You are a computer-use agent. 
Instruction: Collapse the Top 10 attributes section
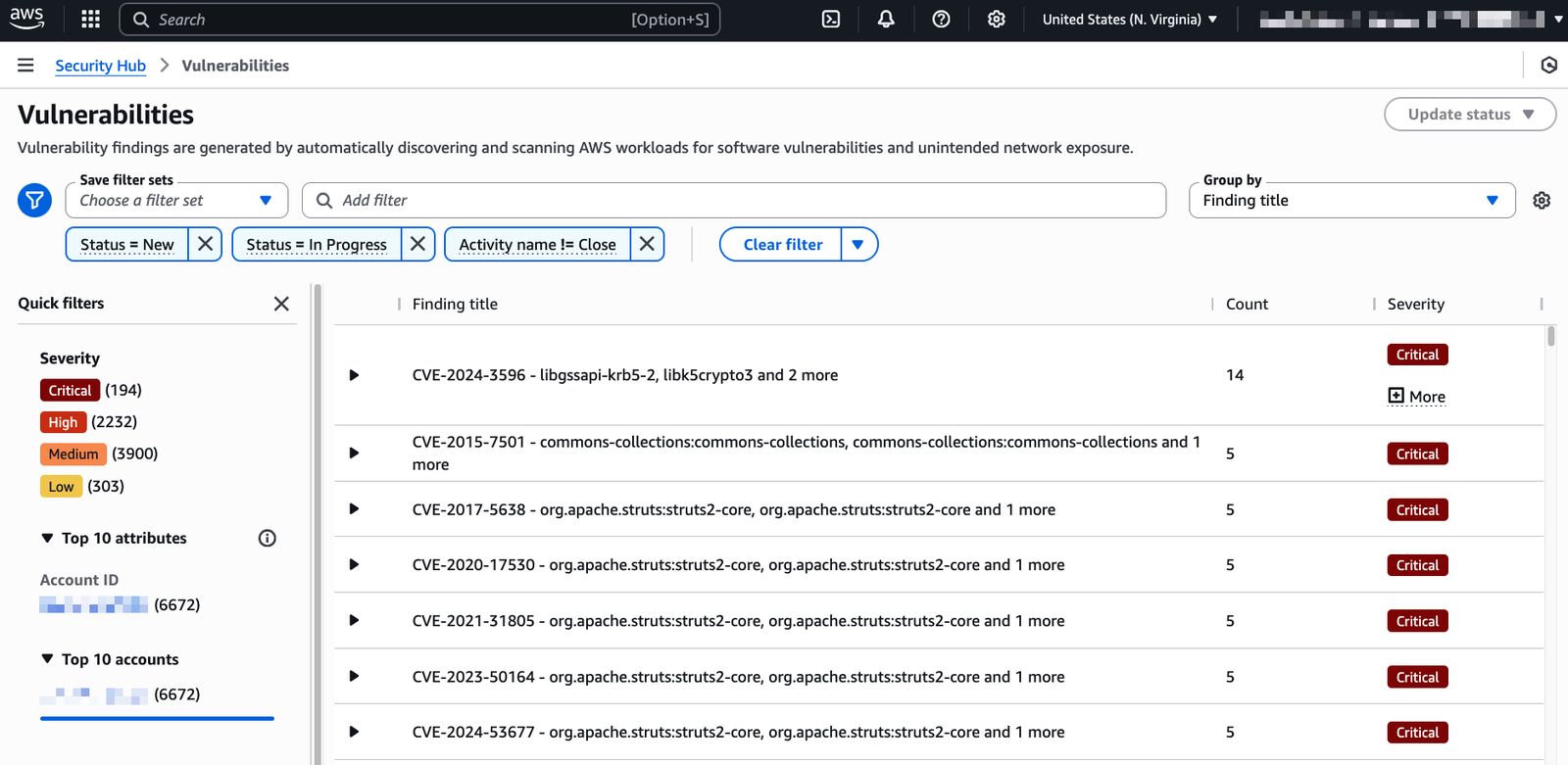pyautogui.click(x=47, y=538)
